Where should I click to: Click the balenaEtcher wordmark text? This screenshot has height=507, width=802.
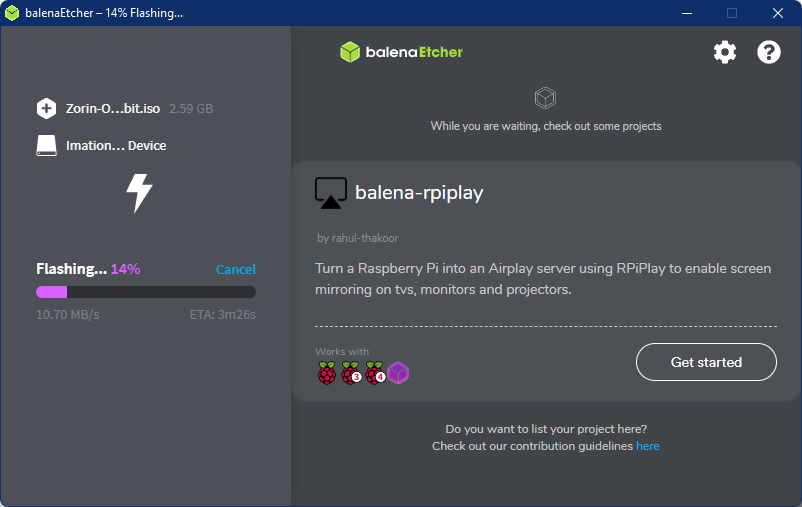(414, 52)
